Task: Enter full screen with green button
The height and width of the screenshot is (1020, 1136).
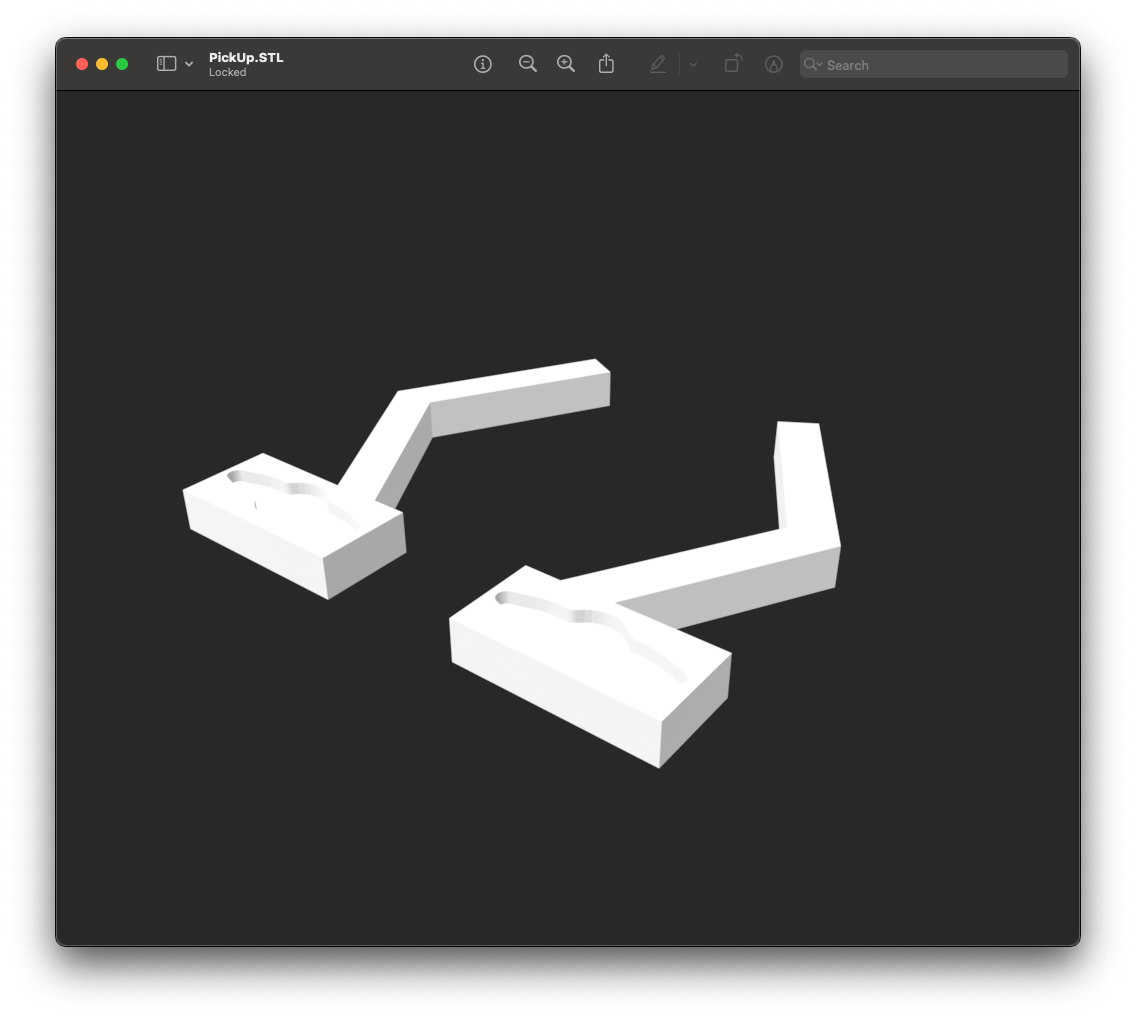Action: click(x=122, y=64)
